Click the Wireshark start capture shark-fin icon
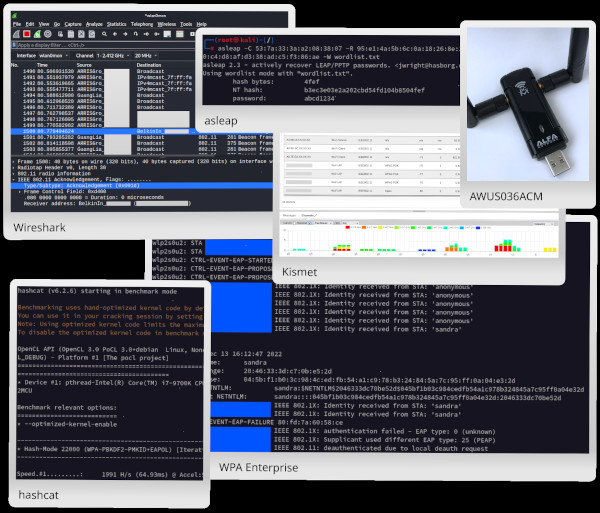Image resolution: width=600 pixels, height=513 pixels. pyautogui.click(x=16, y=34)
